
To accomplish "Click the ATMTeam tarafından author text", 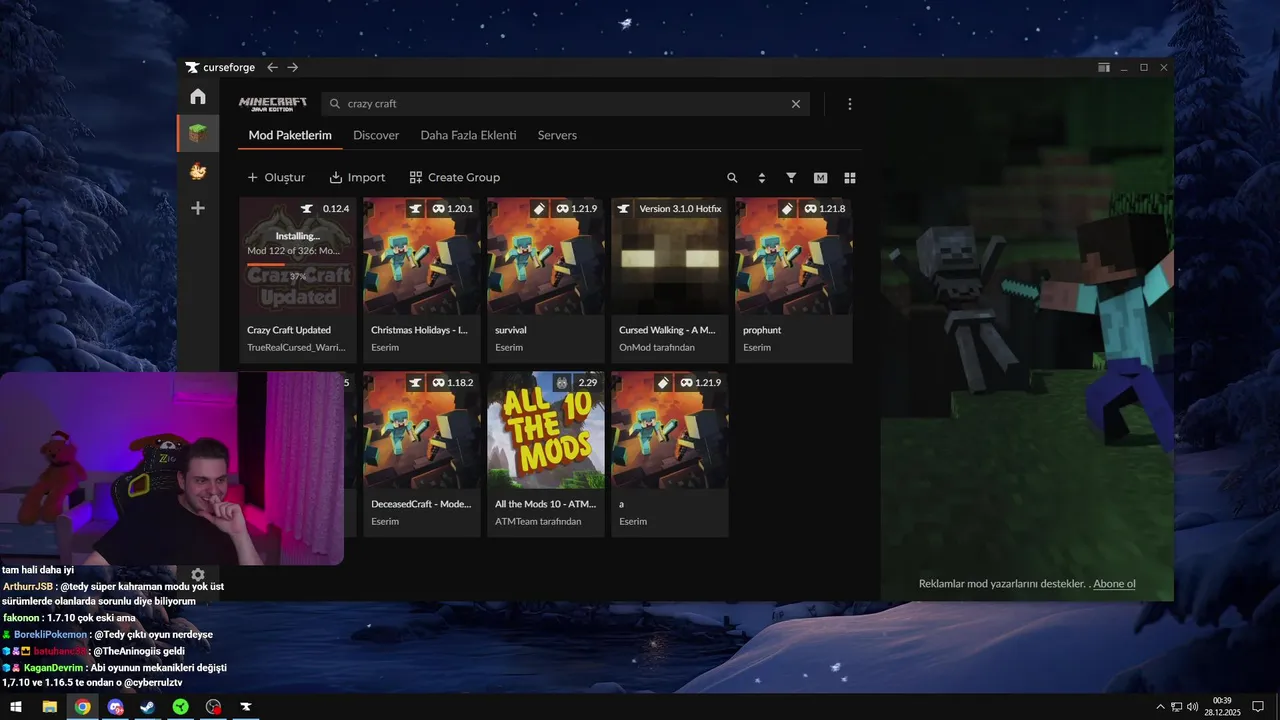I will (538, 521).
